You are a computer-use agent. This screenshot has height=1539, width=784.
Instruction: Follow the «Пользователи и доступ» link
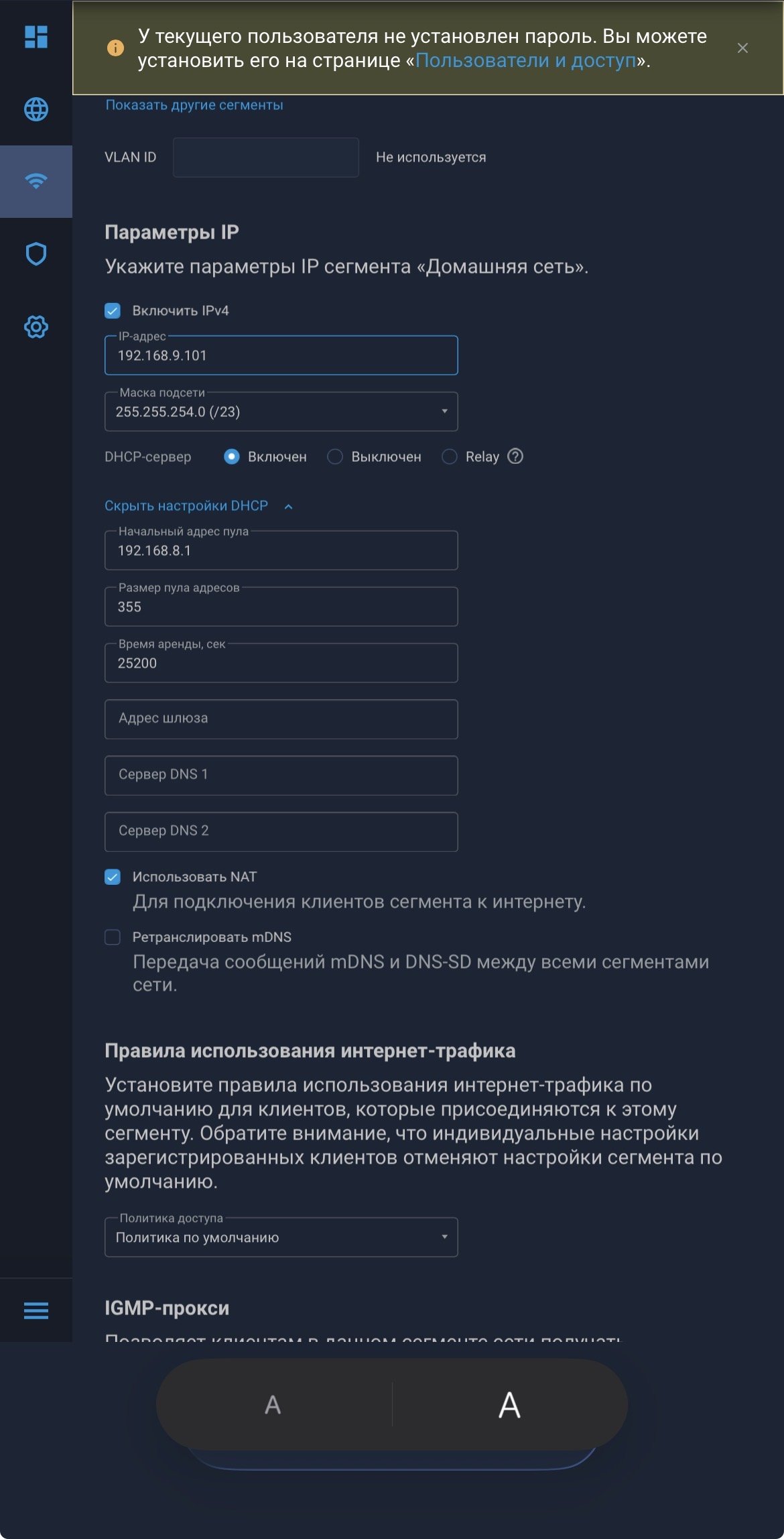pos(525,61)
